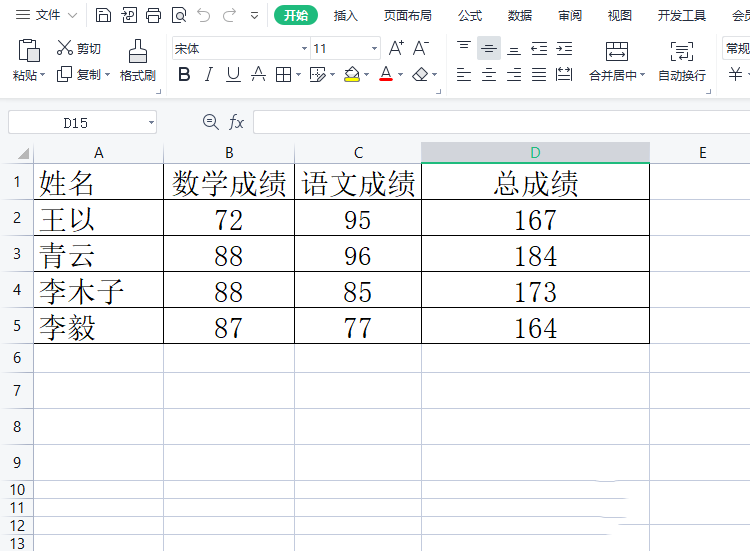Click the Cut scissors icon

click(x=65, y=48)
